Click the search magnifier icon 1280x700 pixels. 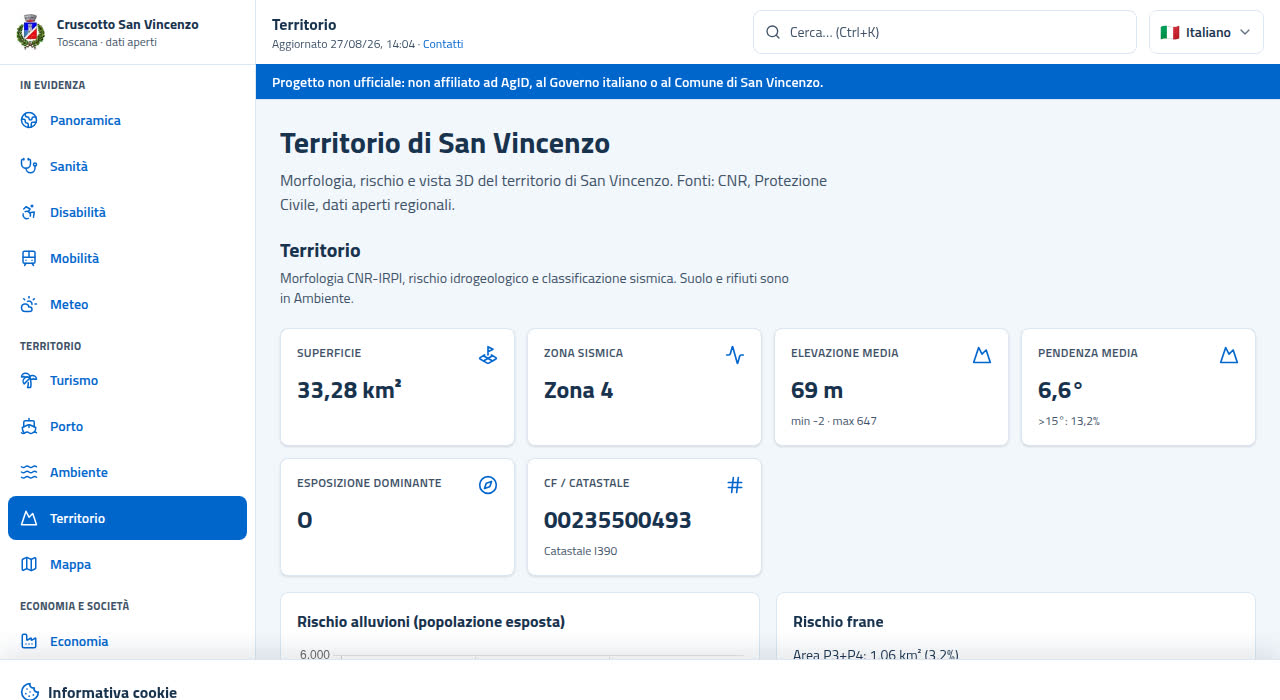(x=773, y=32)
